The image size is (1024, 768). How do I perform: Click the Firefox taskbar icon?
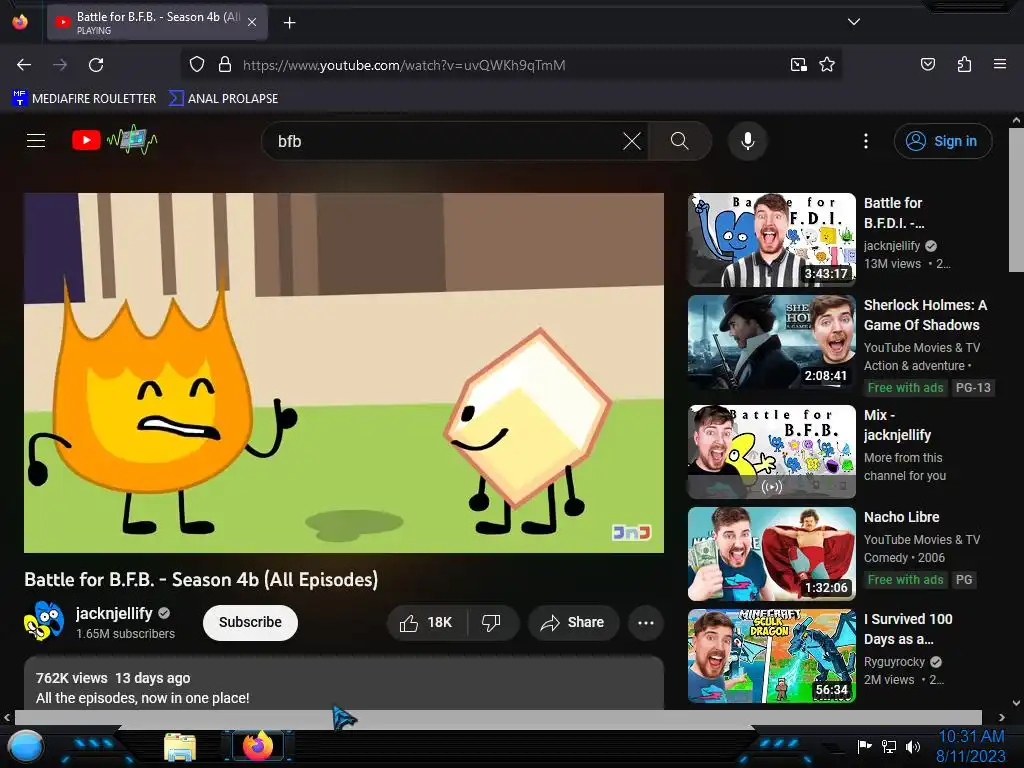(x=257, y=746)
